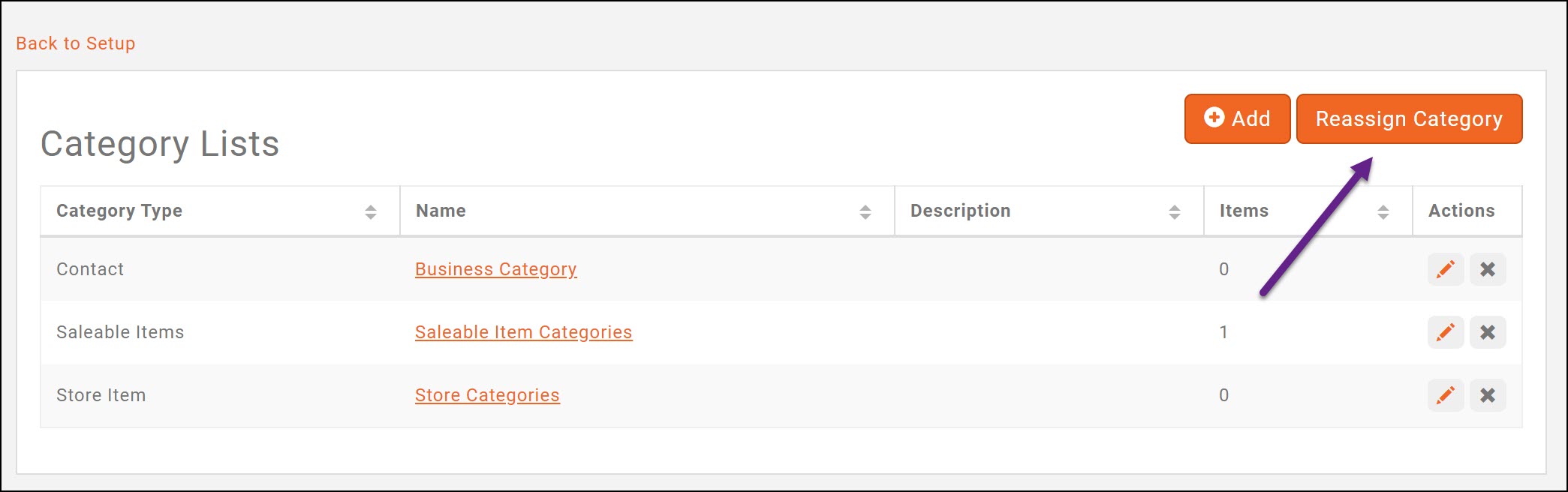Delete the Saleable Item Categories list
Image resolution: width=1568 pixels, height=492 pixels.
point(1487,332)
